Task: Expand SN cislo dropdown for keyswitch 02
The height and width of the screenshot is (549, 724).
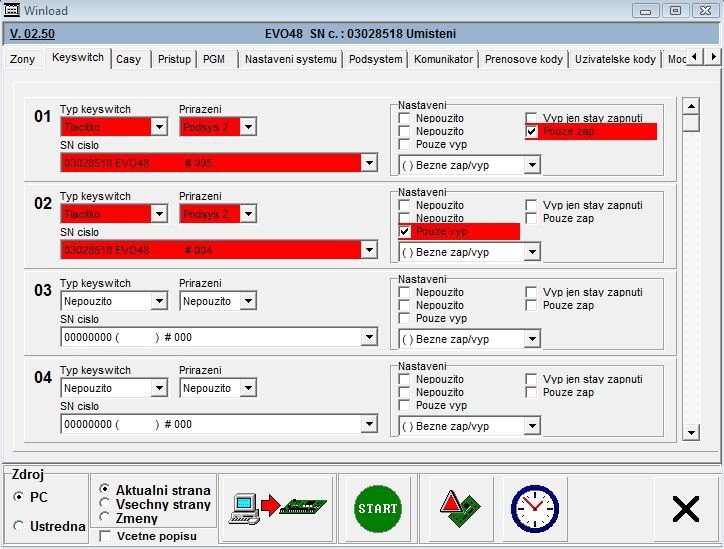Action: click(368, 250)
